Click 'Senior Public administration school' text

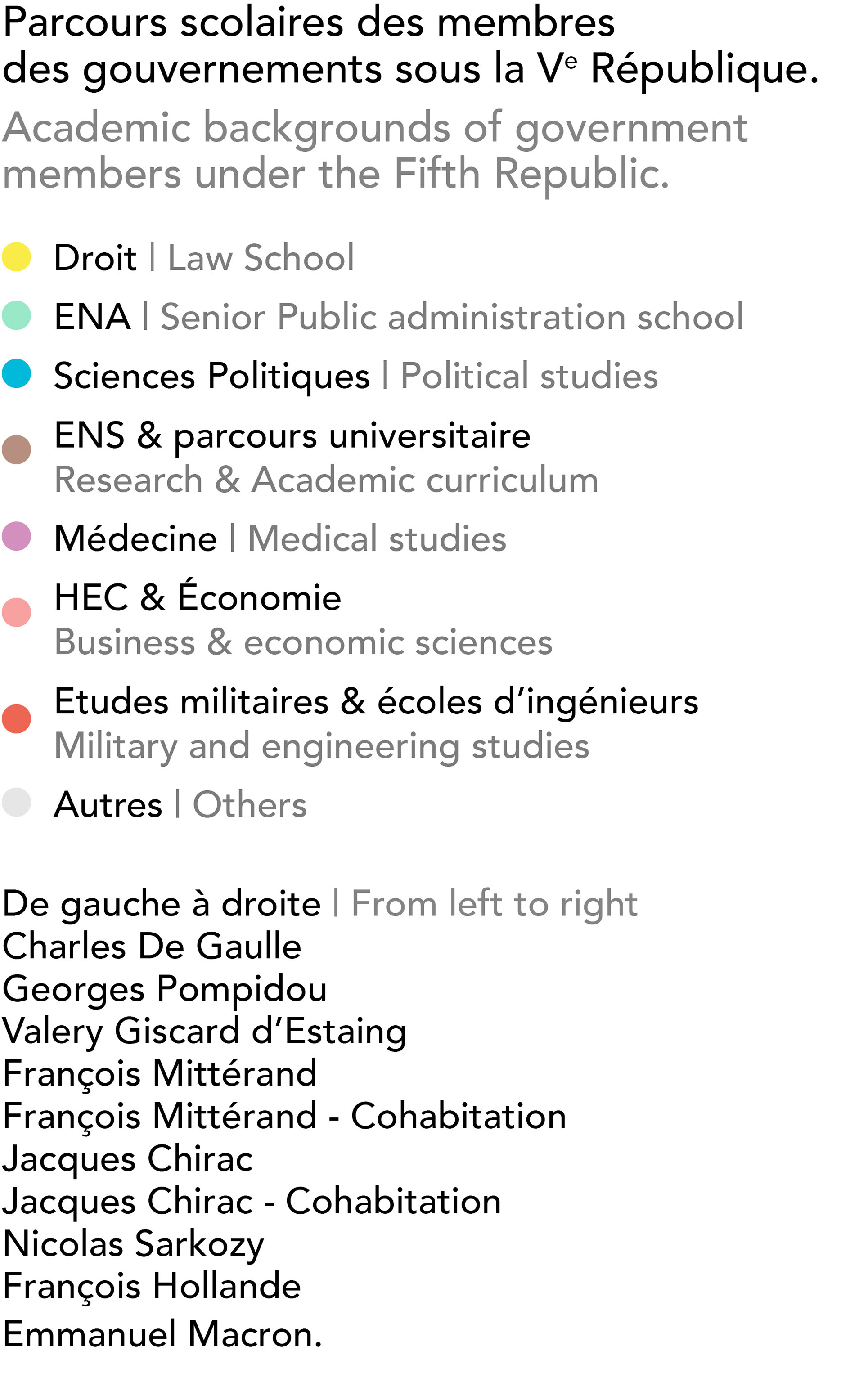[451, 316]
